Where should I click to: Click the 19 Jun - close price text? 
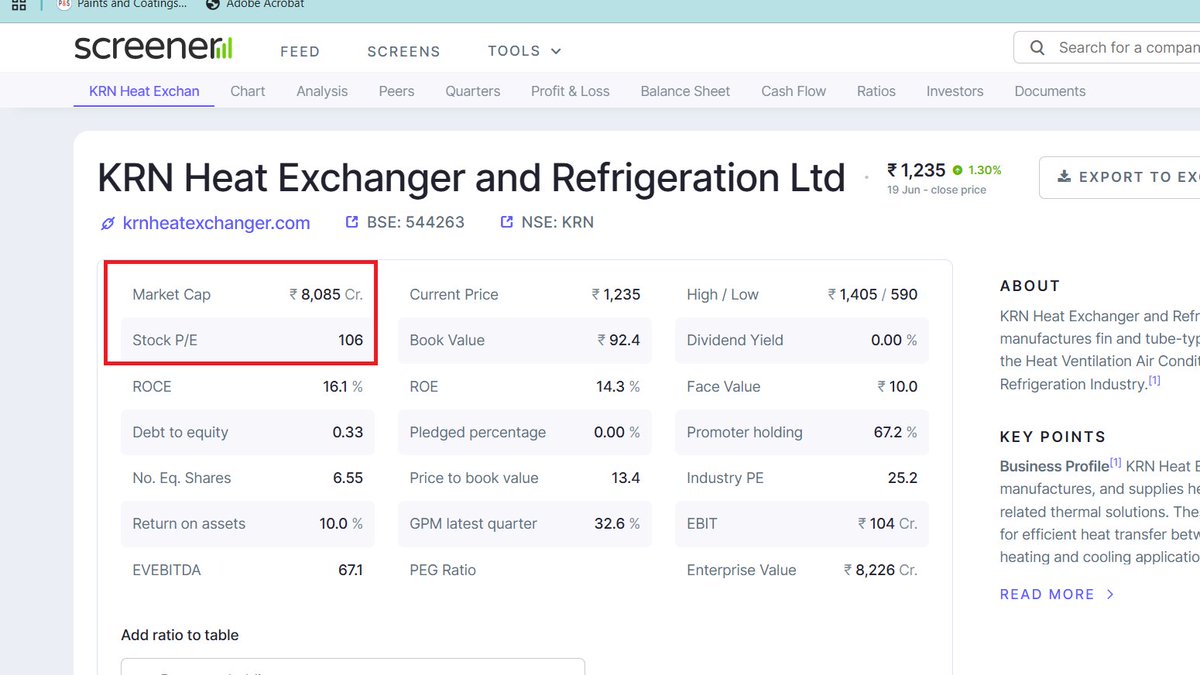pos(937,190)
